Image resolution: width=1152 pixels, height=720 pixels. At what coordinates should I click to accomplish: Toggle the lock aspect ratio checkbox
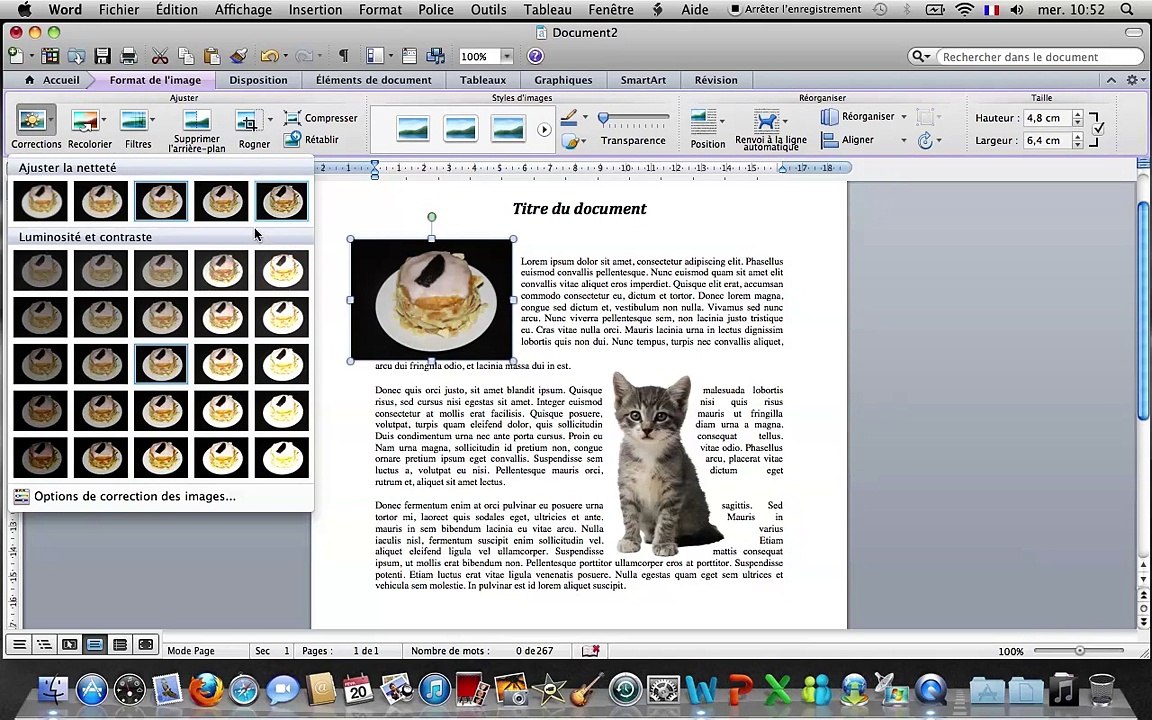1098,129
